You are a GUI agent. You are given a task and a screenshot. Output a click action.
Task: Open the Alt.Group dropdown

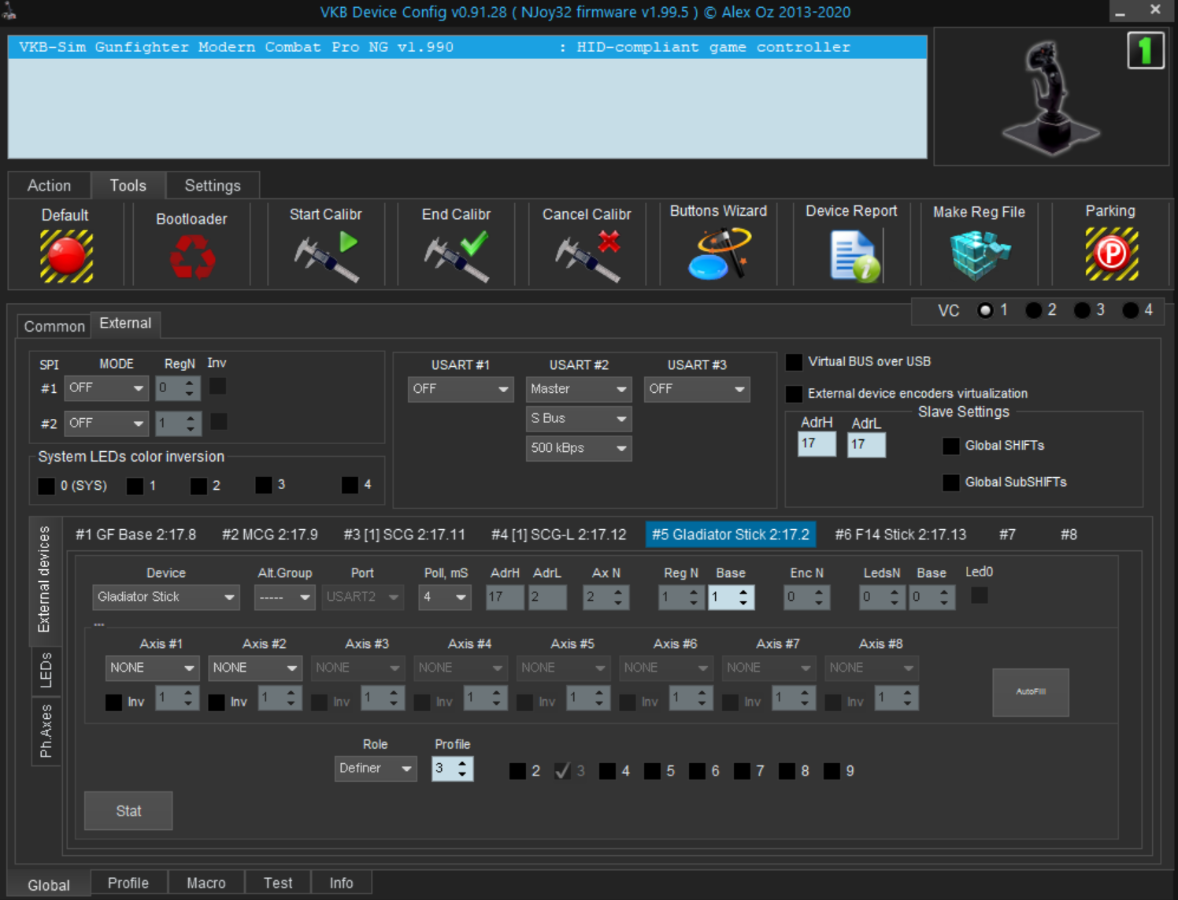[x=284, y=597]
